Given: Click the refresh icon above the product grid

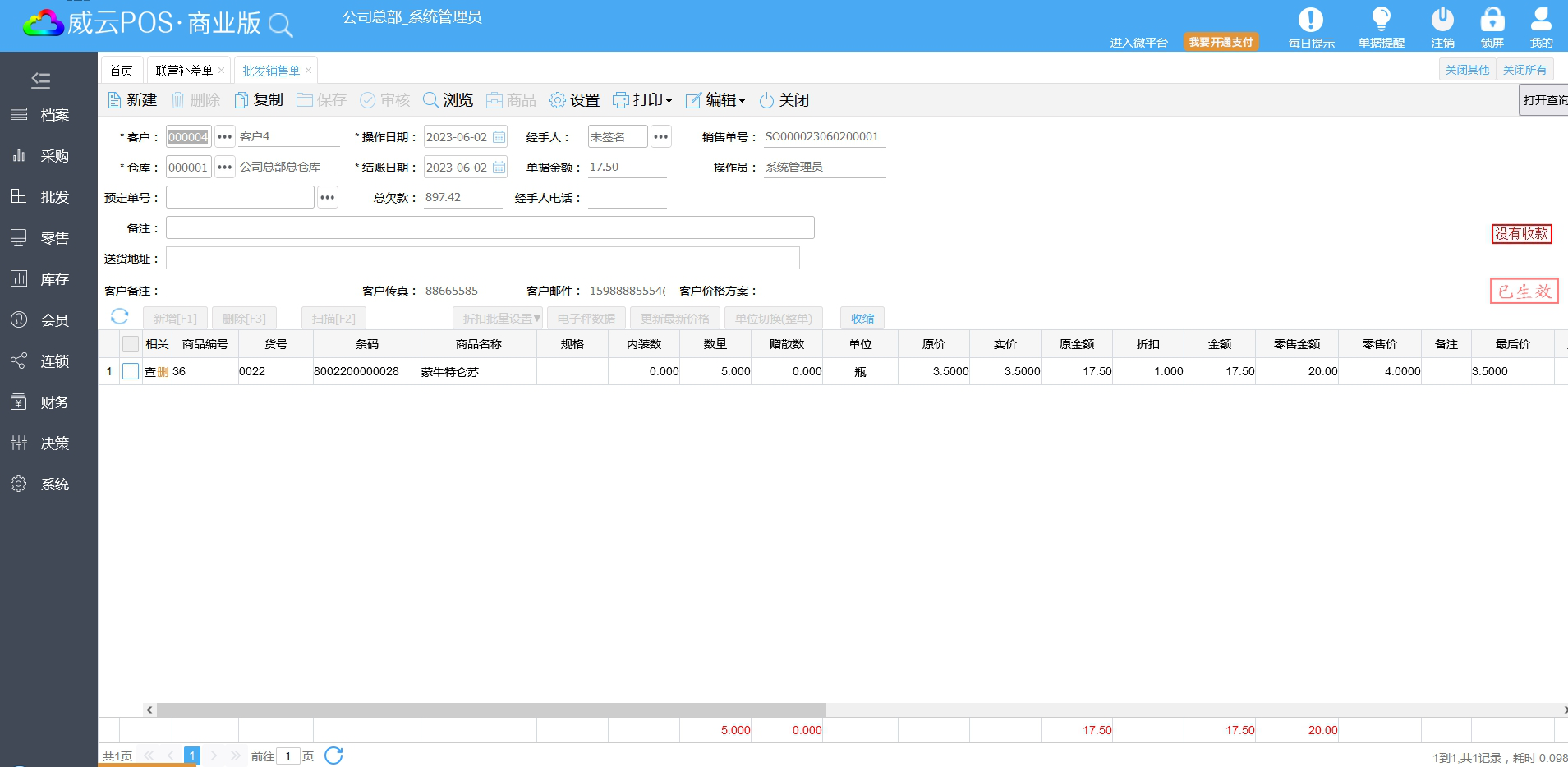Looking at the screenshot, I should pyautogui.click(x=120, y=317).
